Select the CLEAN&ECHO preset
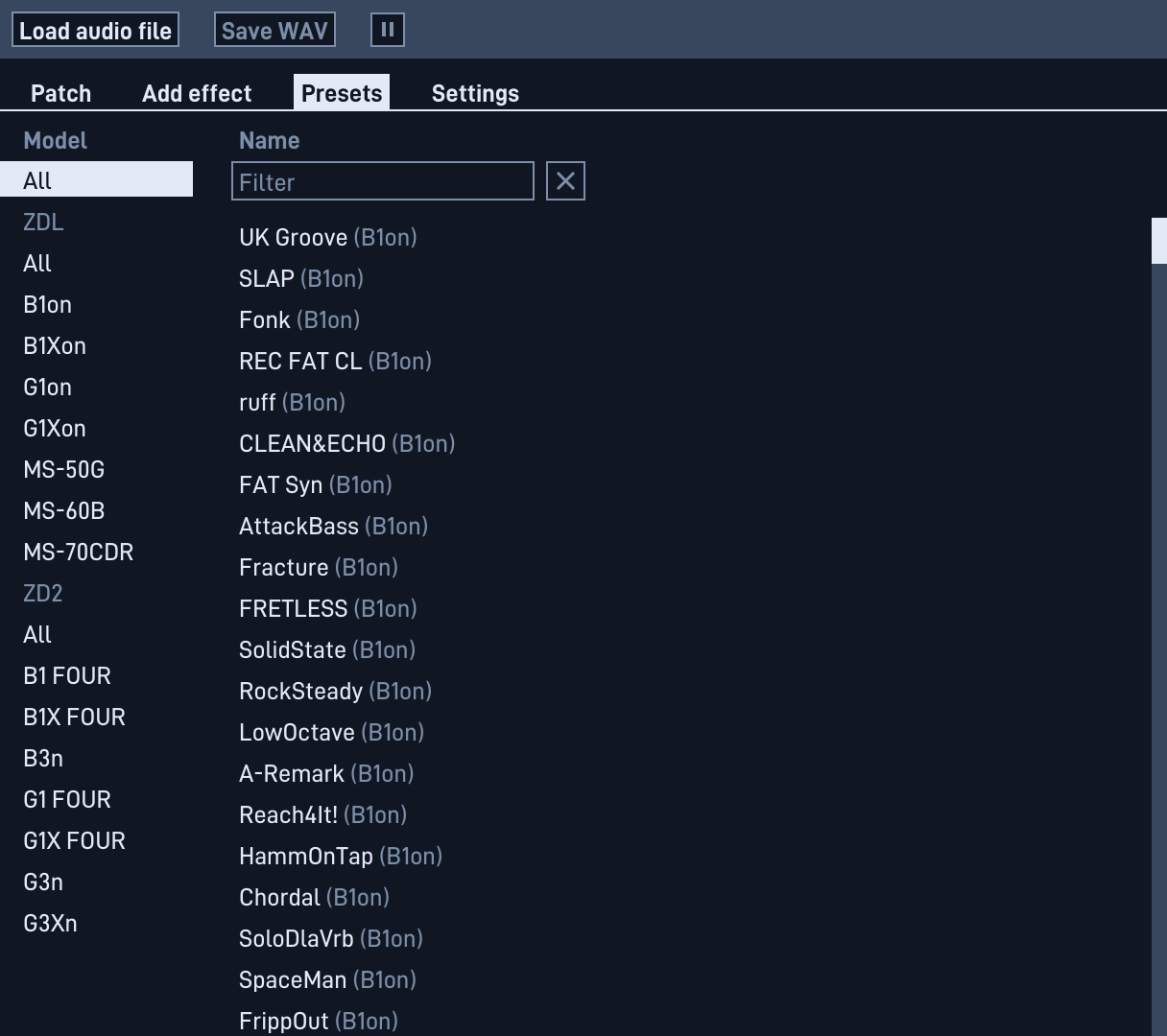This screenshot has width=1167, height=1036. (x=346, y=443)
